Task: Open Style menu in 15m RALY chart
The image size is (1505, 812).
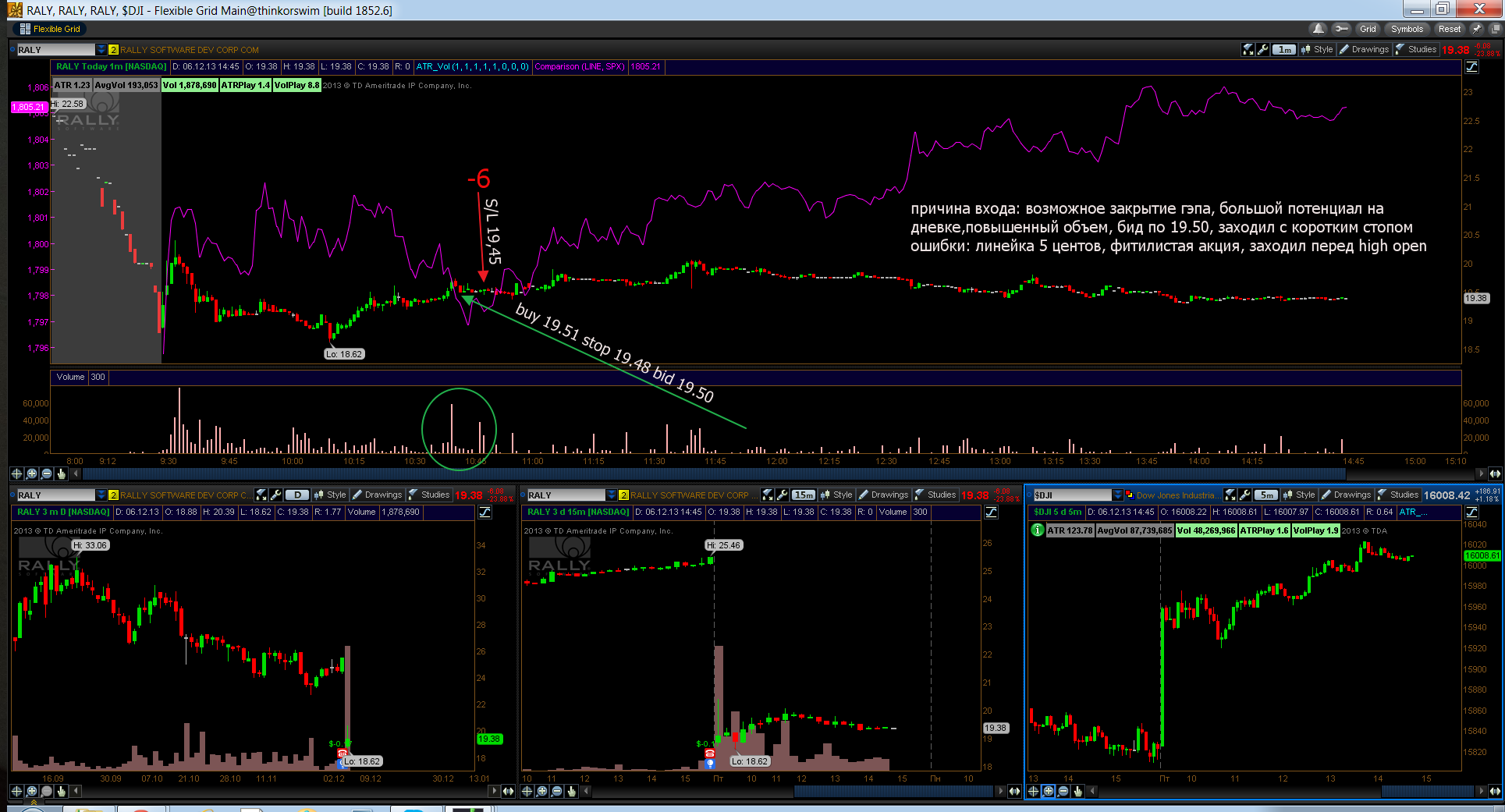Action: click(837, 495)
